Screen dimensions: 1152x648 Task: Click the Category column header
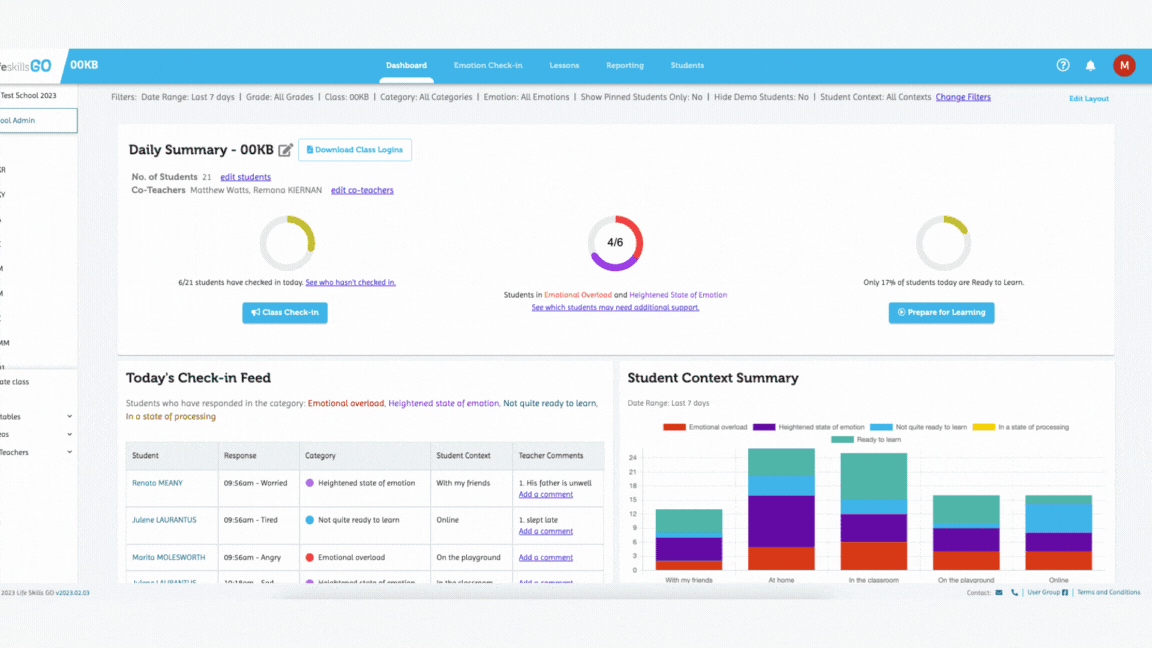click(x=364, y=456)
